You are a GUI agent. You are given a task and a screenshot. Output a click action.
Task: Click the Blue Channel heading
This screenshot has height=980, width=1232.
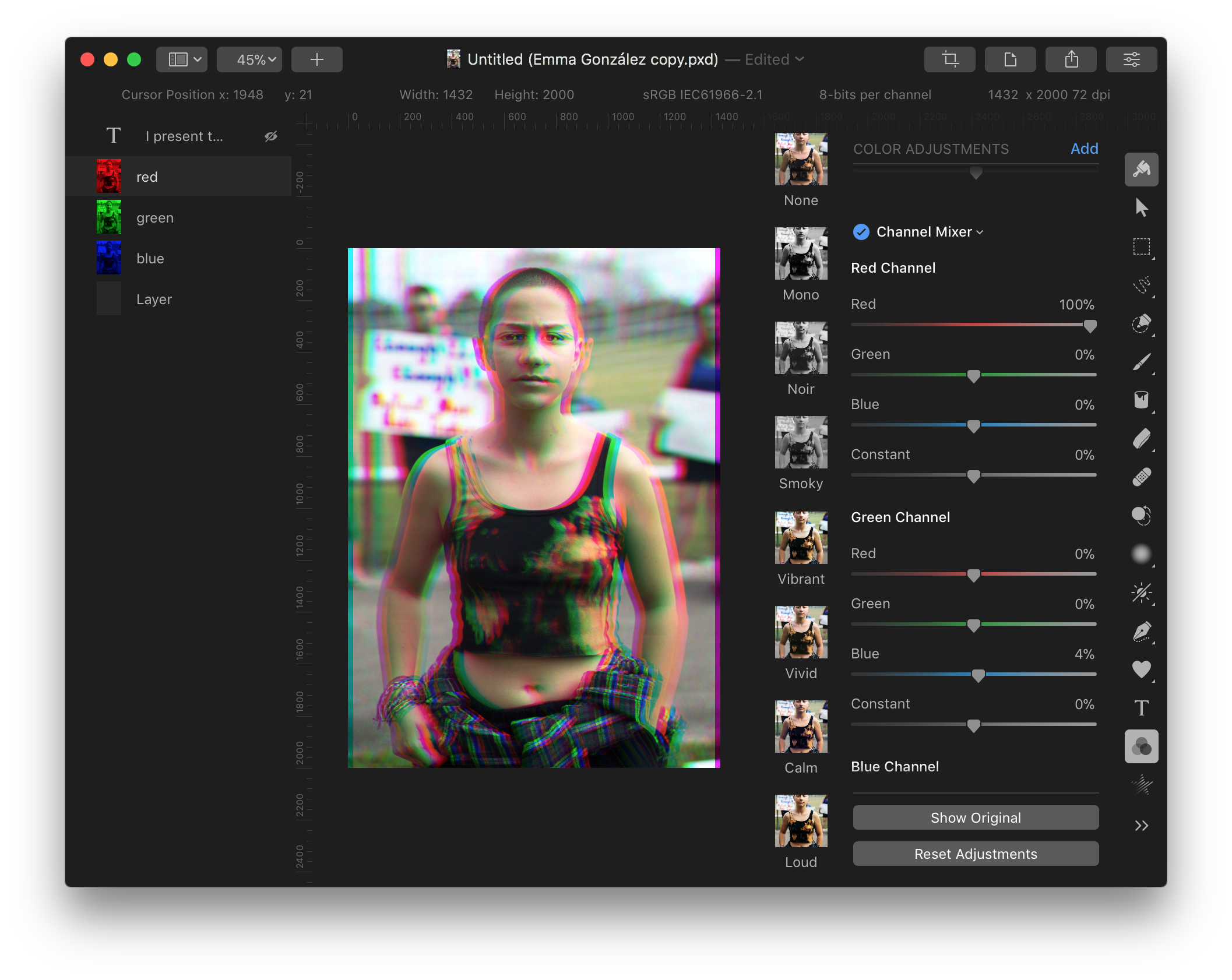pyautogui.click(x=895, y=766)
